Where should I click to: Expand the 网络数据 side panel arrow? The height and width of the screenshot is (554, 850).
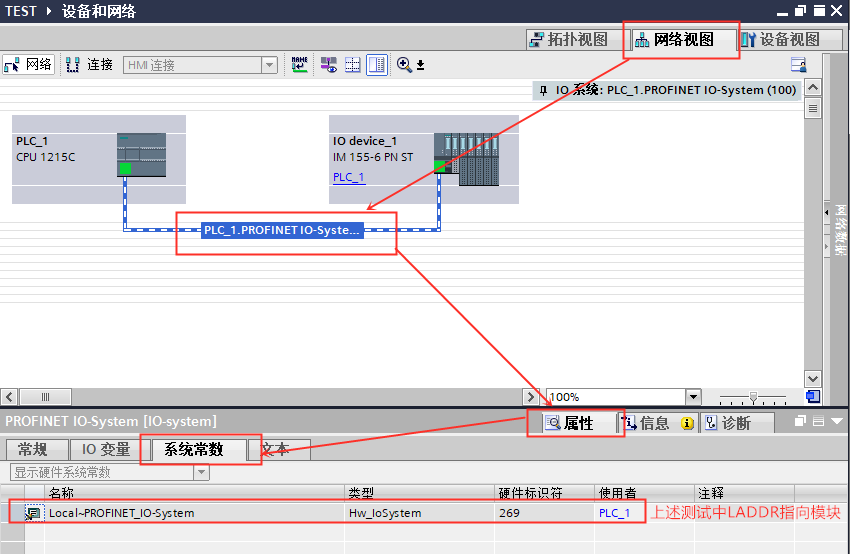827,212
